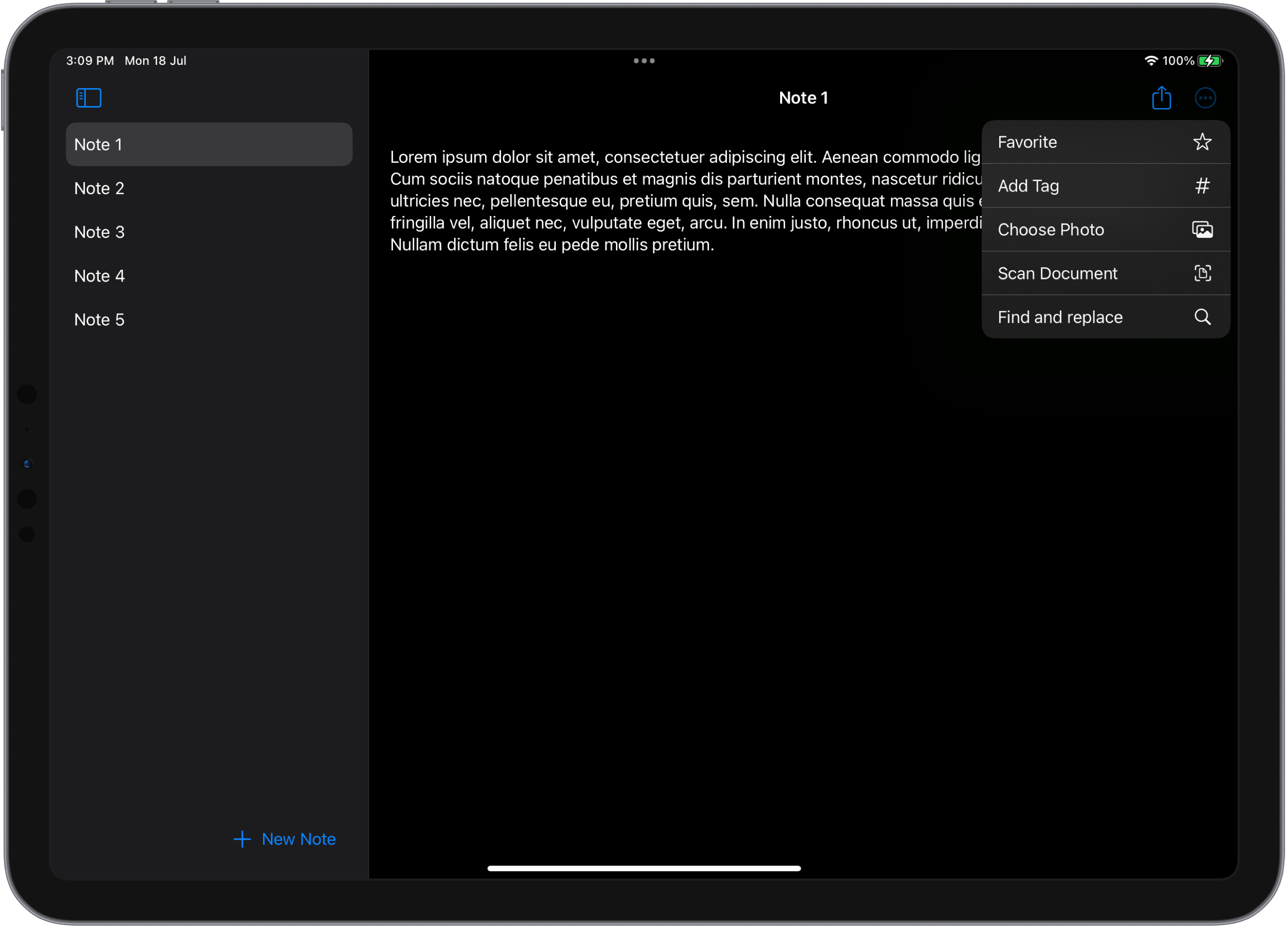Open Choose Photo from the menu
The height and width of the screenshot is (927, 1288).
point(1079,230)
